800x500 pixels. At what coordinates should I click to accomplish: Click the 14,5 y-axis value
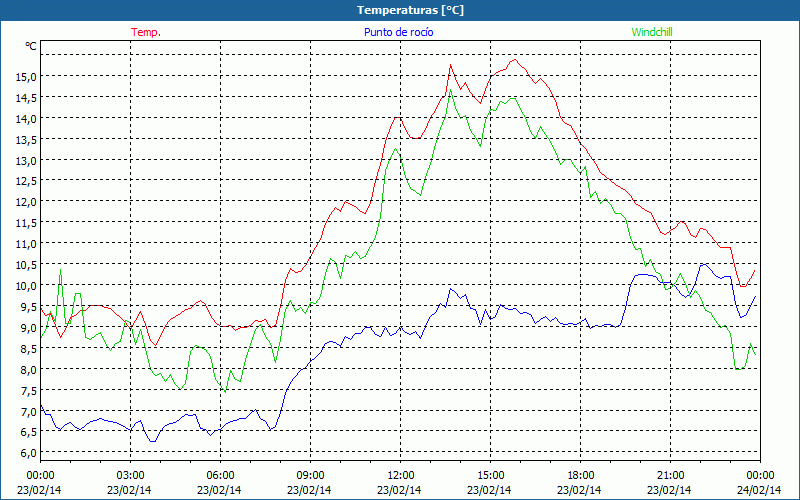26,97
